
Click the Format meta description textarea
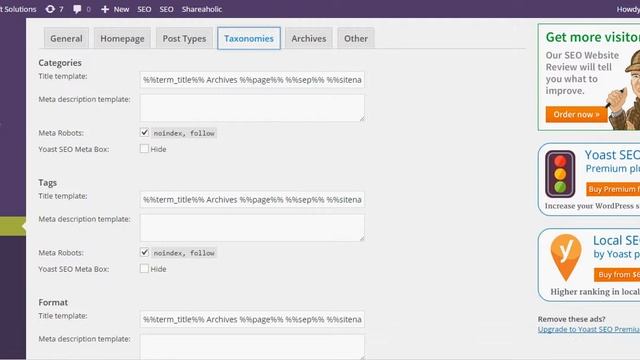252,347
